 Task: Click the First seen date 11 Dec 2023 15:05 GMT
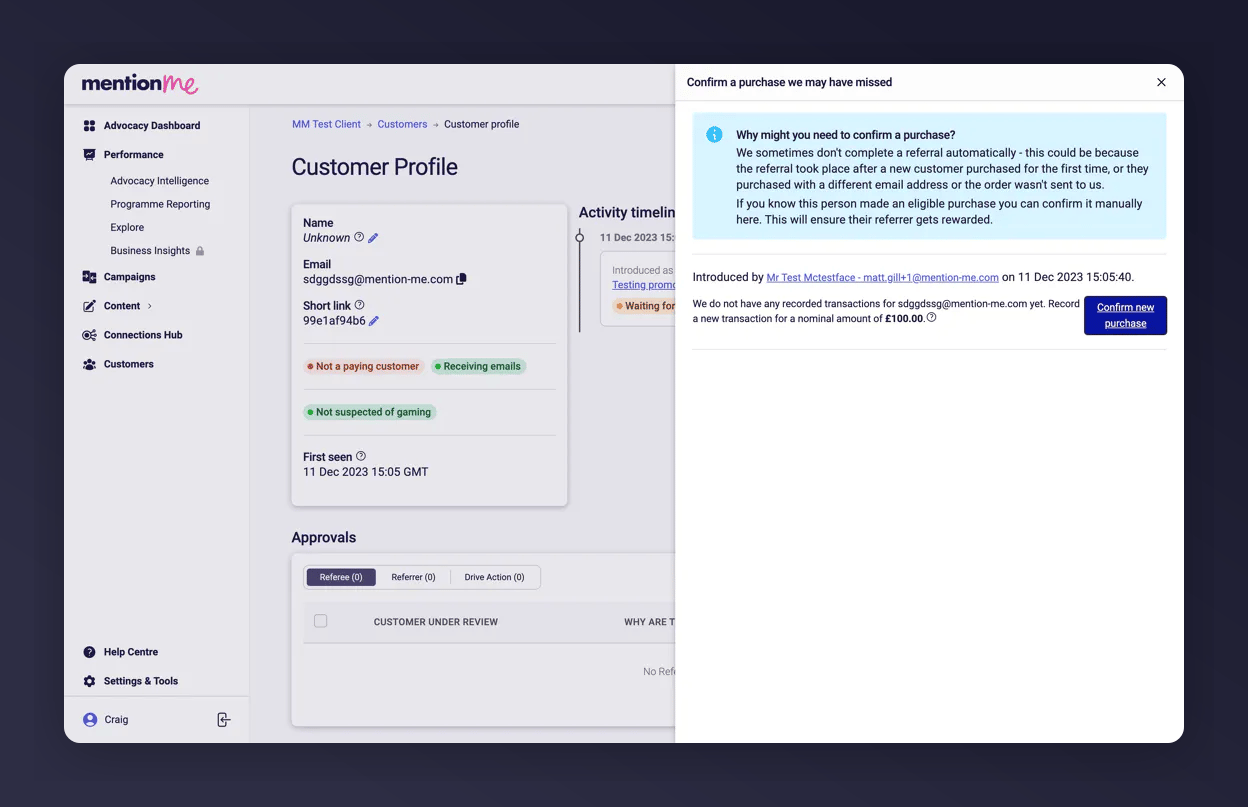click(x=366, y=472)
